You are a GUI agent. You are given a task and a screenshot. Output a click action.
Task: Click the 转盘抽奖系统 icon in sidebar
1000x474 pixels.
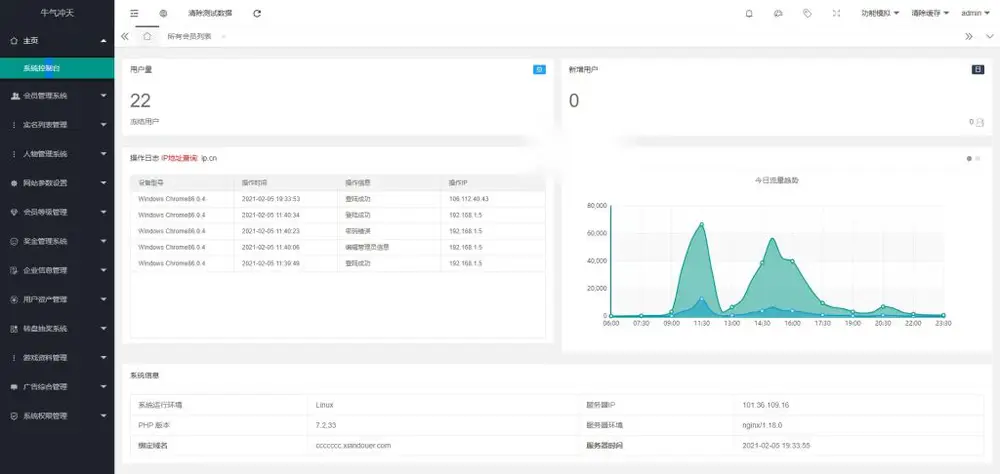pyautogui.click(x=15, y=329)
